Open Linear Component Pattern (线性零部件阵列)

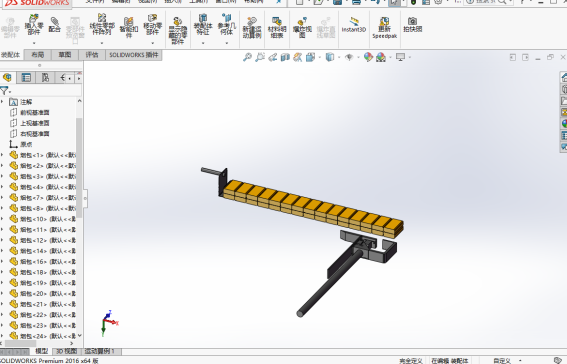(102, 25)
